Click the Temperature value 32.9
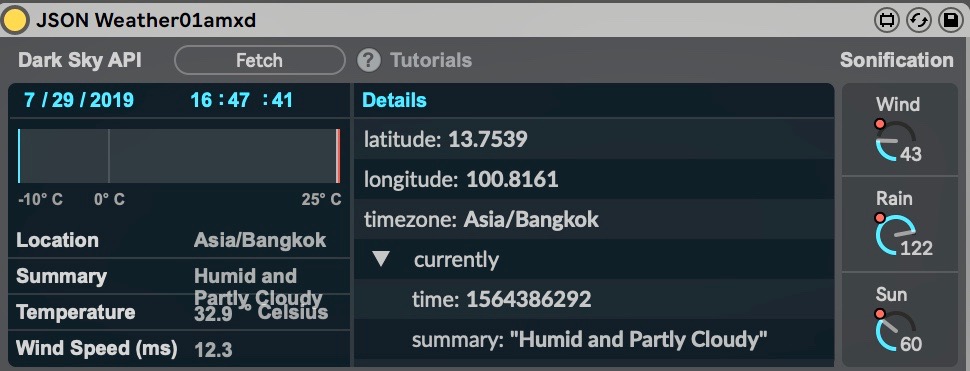 click(213, 314)
